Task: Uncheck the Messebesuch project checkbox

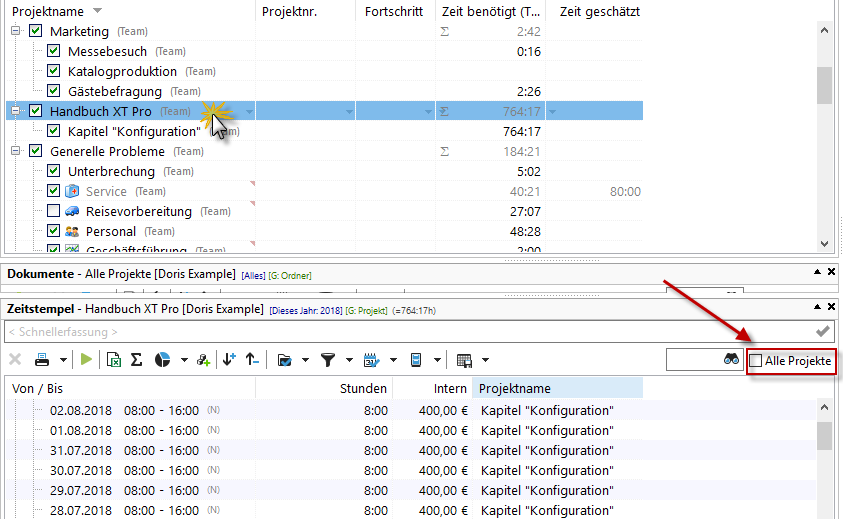Action: point(54,51)
